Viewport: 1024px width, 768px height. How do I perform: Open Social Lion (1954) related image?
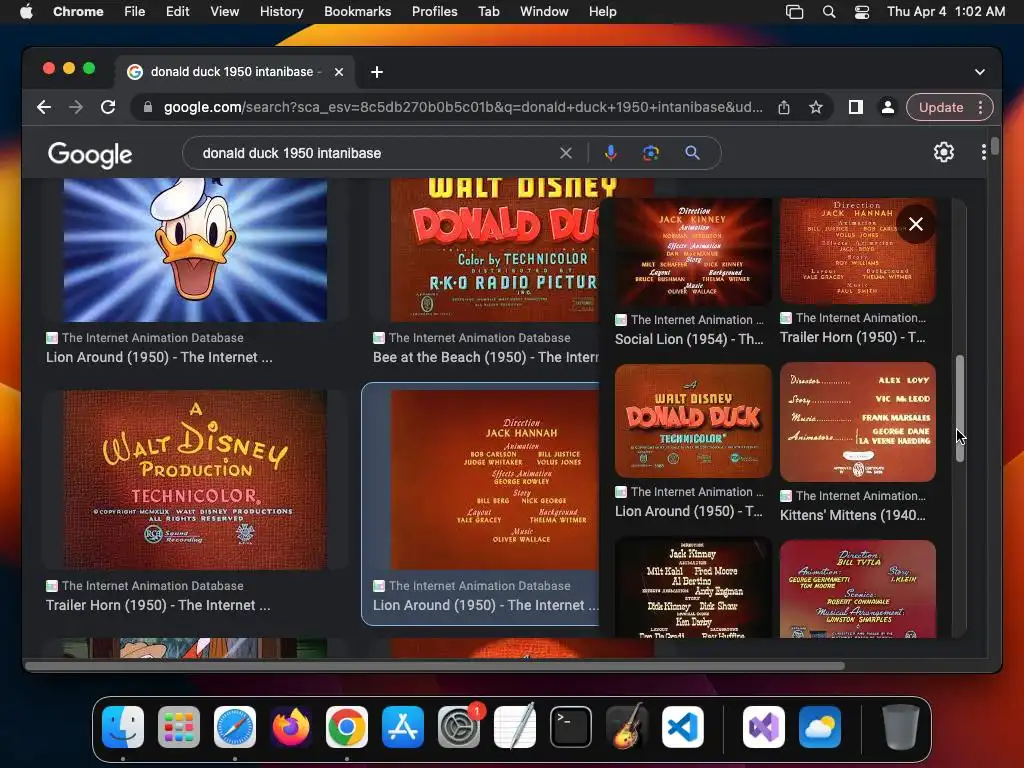click(693, 252)
